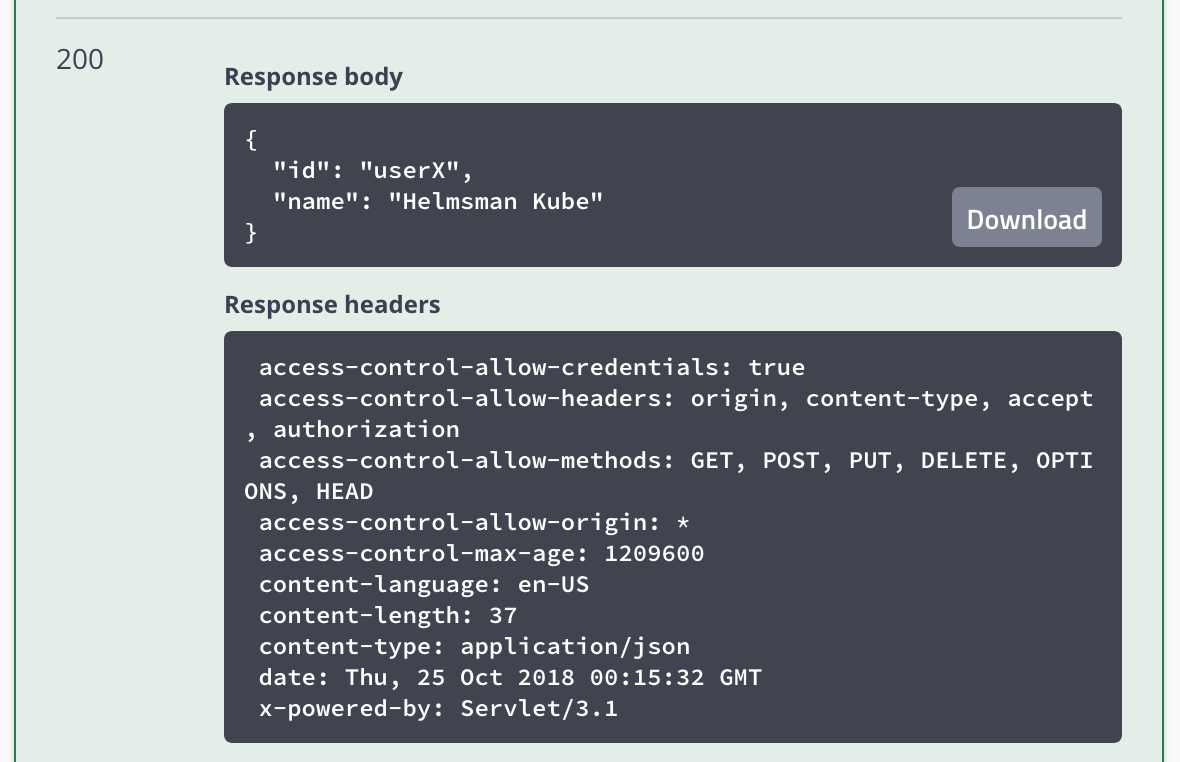The height and width of the screenshot is (762, 1180).
Task: Click the content-type application/json value
Action: pos(575,646)
